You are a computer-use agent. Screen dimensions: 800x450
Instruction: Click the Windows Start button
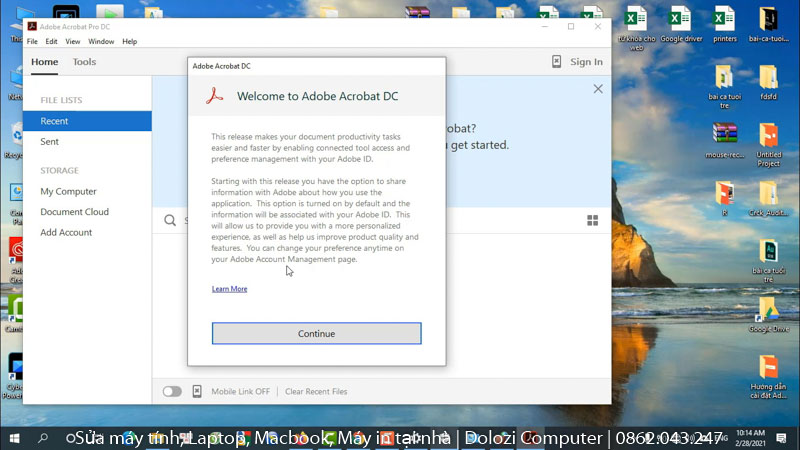click(x=14, y=438)
